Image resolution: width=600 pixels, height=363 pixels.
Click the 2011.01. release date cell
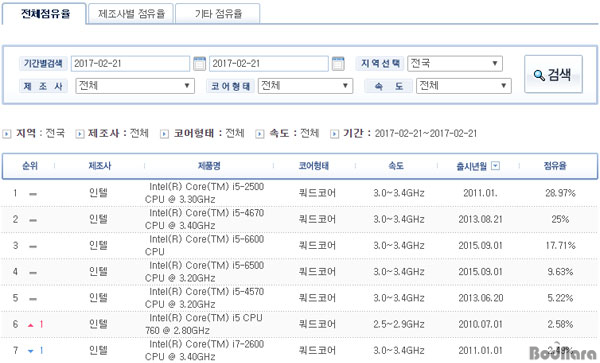tap(481, 193)
